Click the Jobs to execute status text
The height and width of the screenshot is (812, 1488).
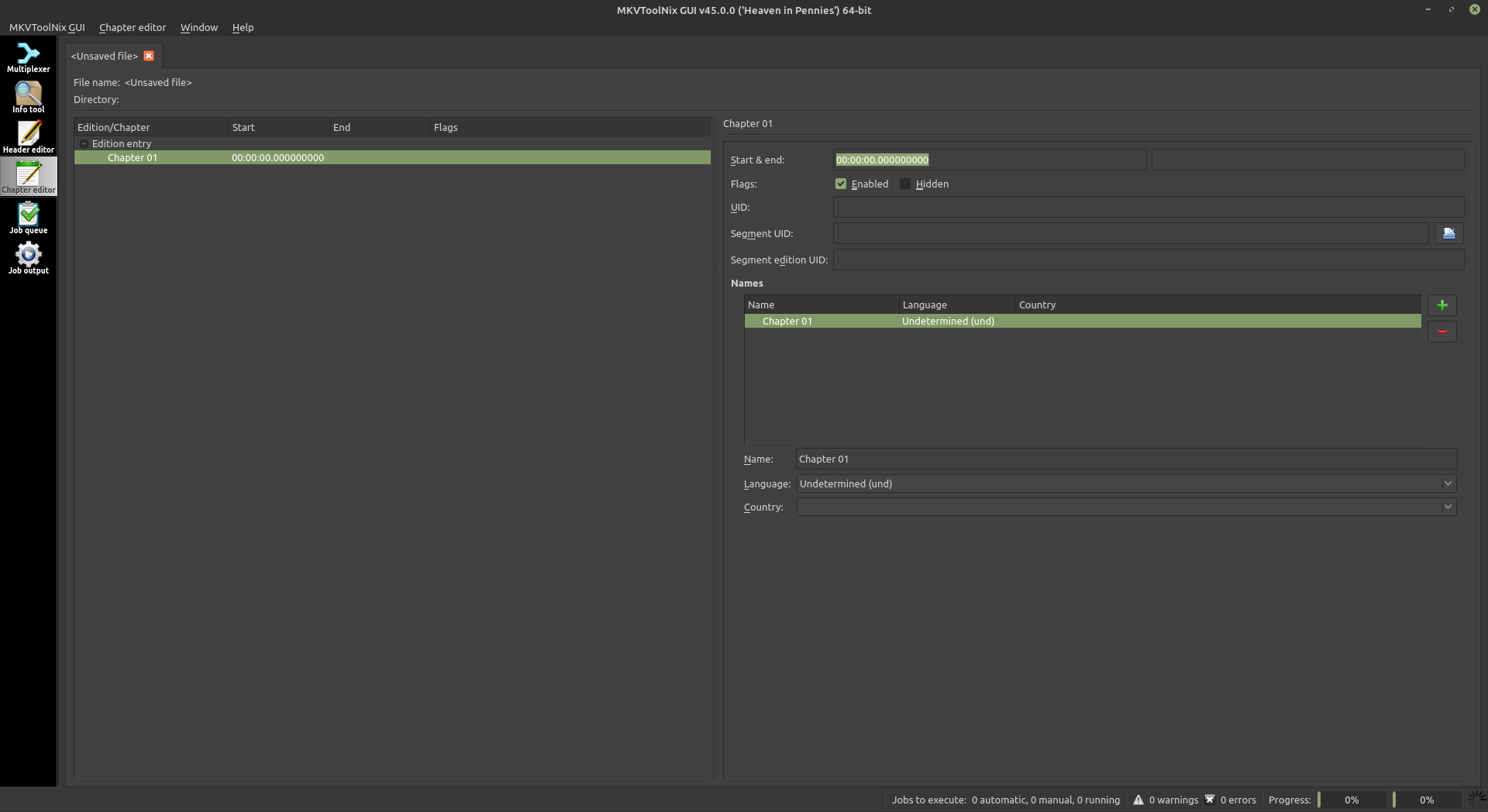(x=1006, y=800)
